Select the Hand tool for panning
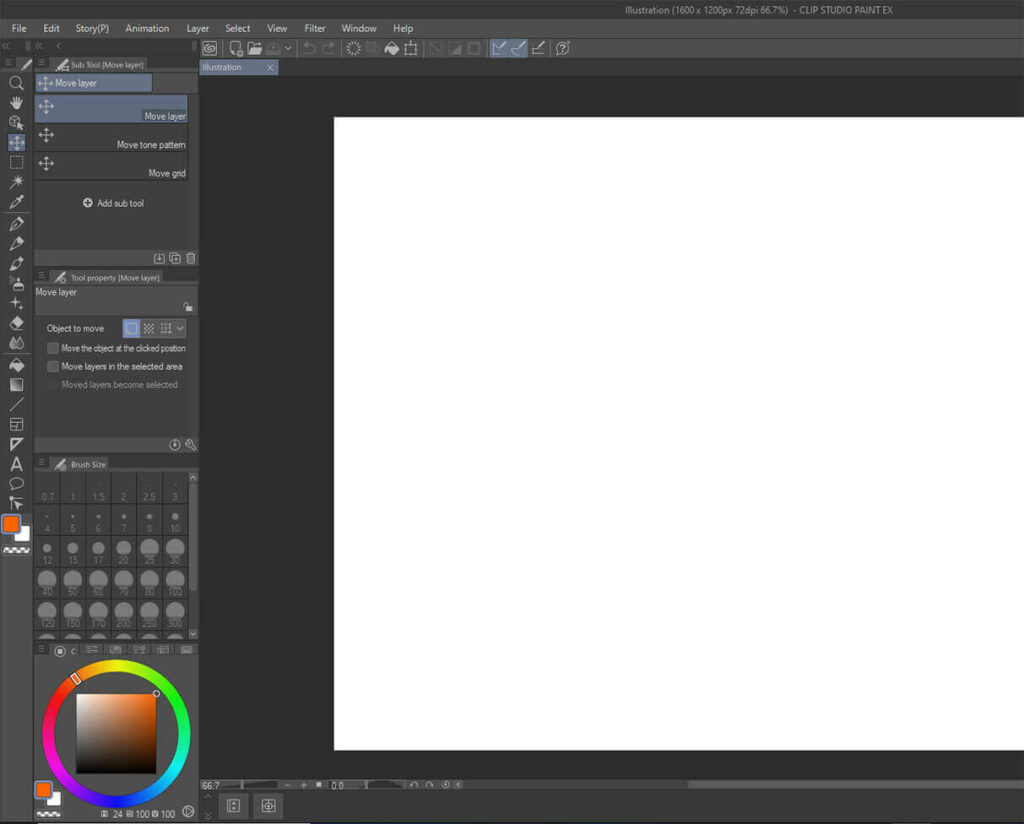1024x824 pixels. 16,102
